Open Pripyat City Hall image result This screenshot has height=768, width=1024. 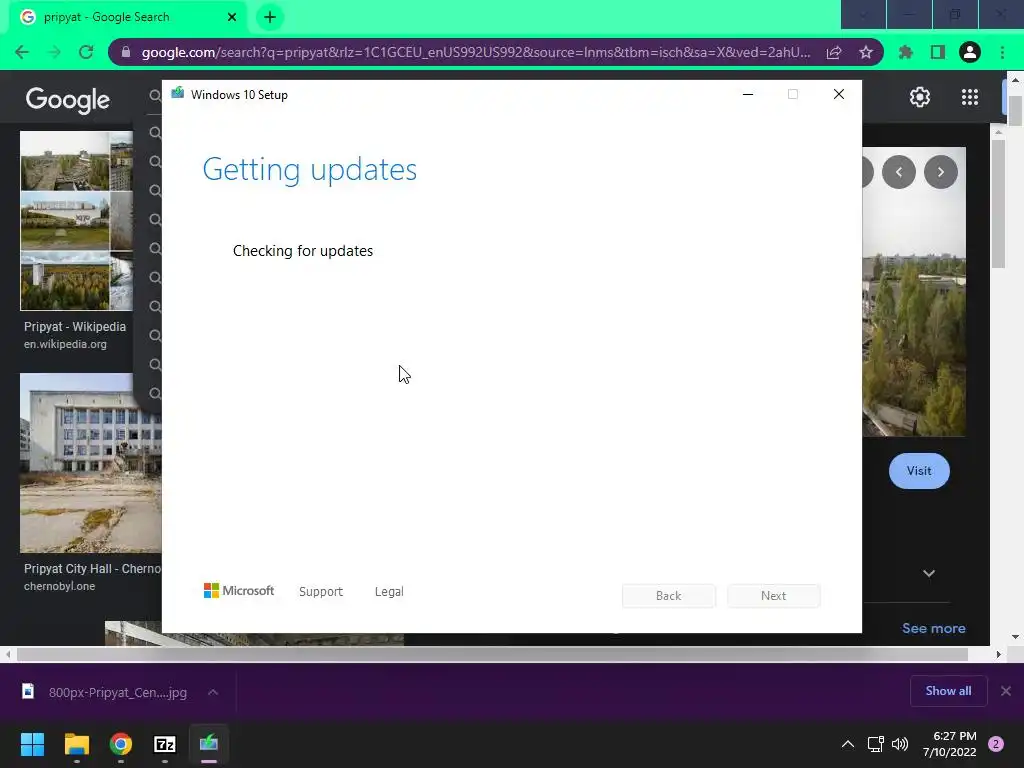click(91, 463)
